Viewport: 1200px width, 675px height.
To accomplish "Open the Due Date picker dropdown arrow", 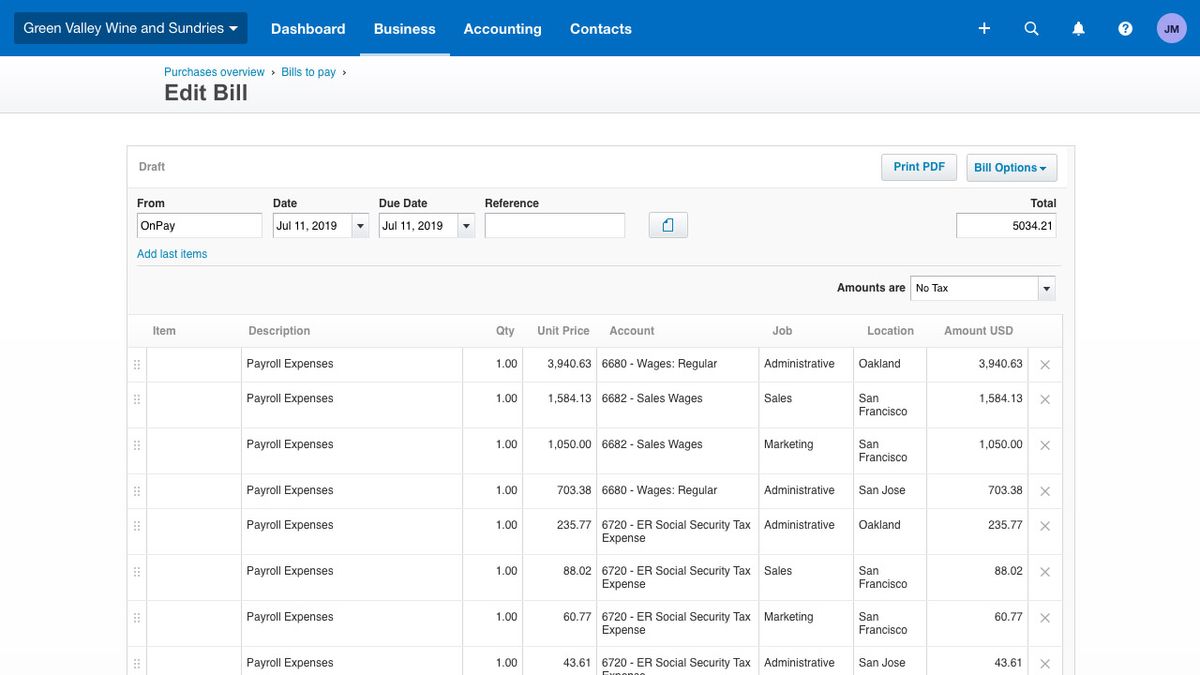I will 466,226.
